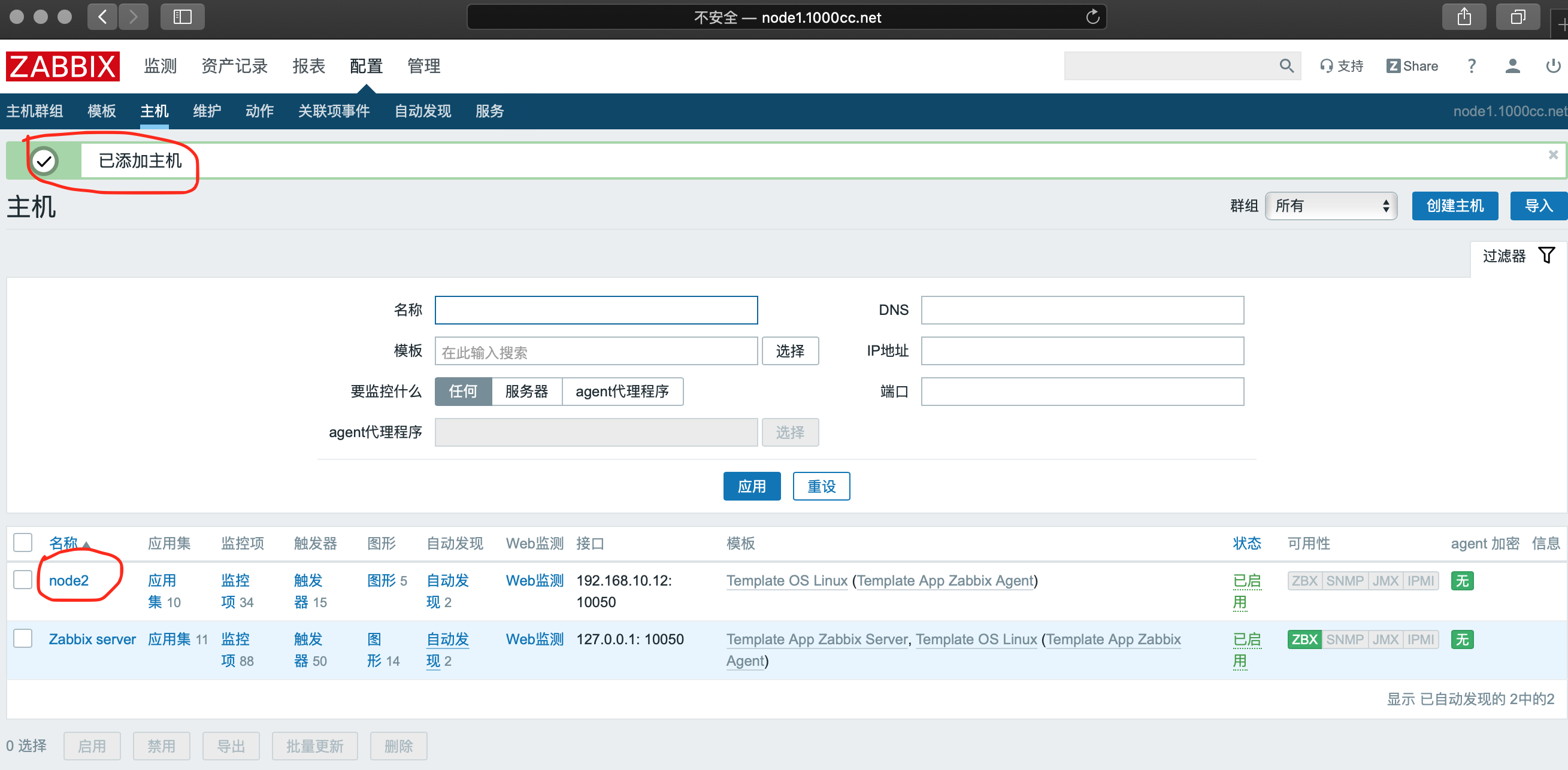Image resolution: width=1568 pixels, height=770 pixels.
Task: Toggle the filter funnel icon
Action: (x=1546, y=255)
